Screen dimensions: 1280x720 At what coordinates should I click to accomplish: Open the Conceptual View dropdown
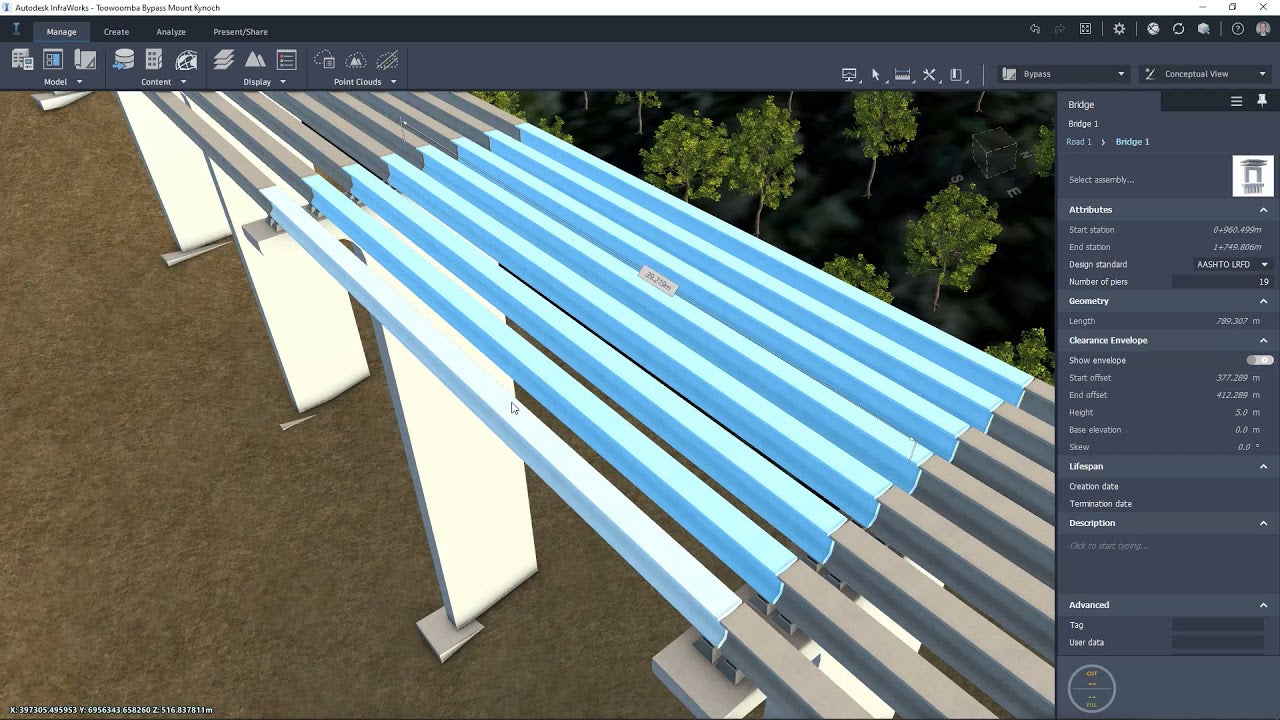(1205, 74)
